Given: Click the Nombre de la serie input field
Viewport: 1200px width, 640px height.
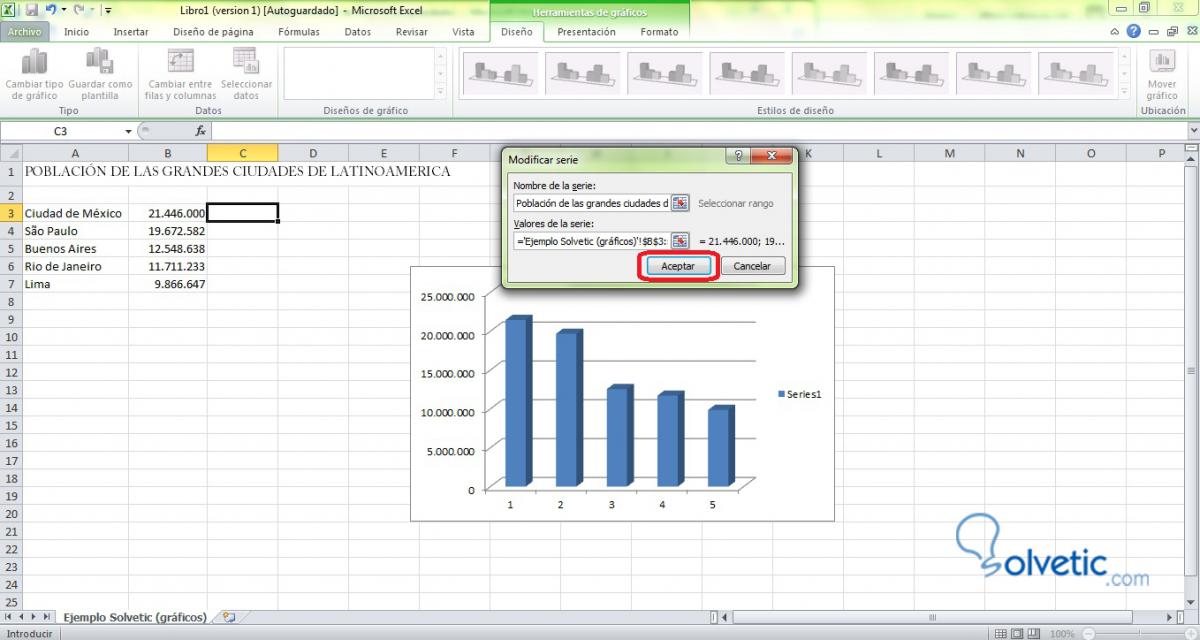Looking at the screenshot, I should pyautogui.click(x=591, y=203).
